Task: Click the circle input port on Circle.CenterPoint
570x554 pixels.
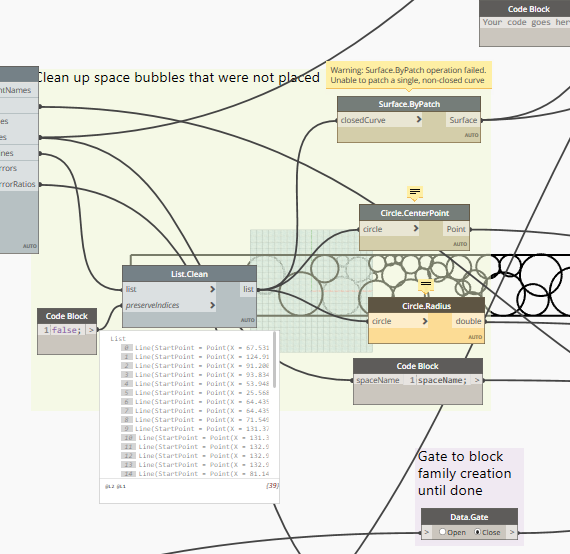Action: click(389, 229)
